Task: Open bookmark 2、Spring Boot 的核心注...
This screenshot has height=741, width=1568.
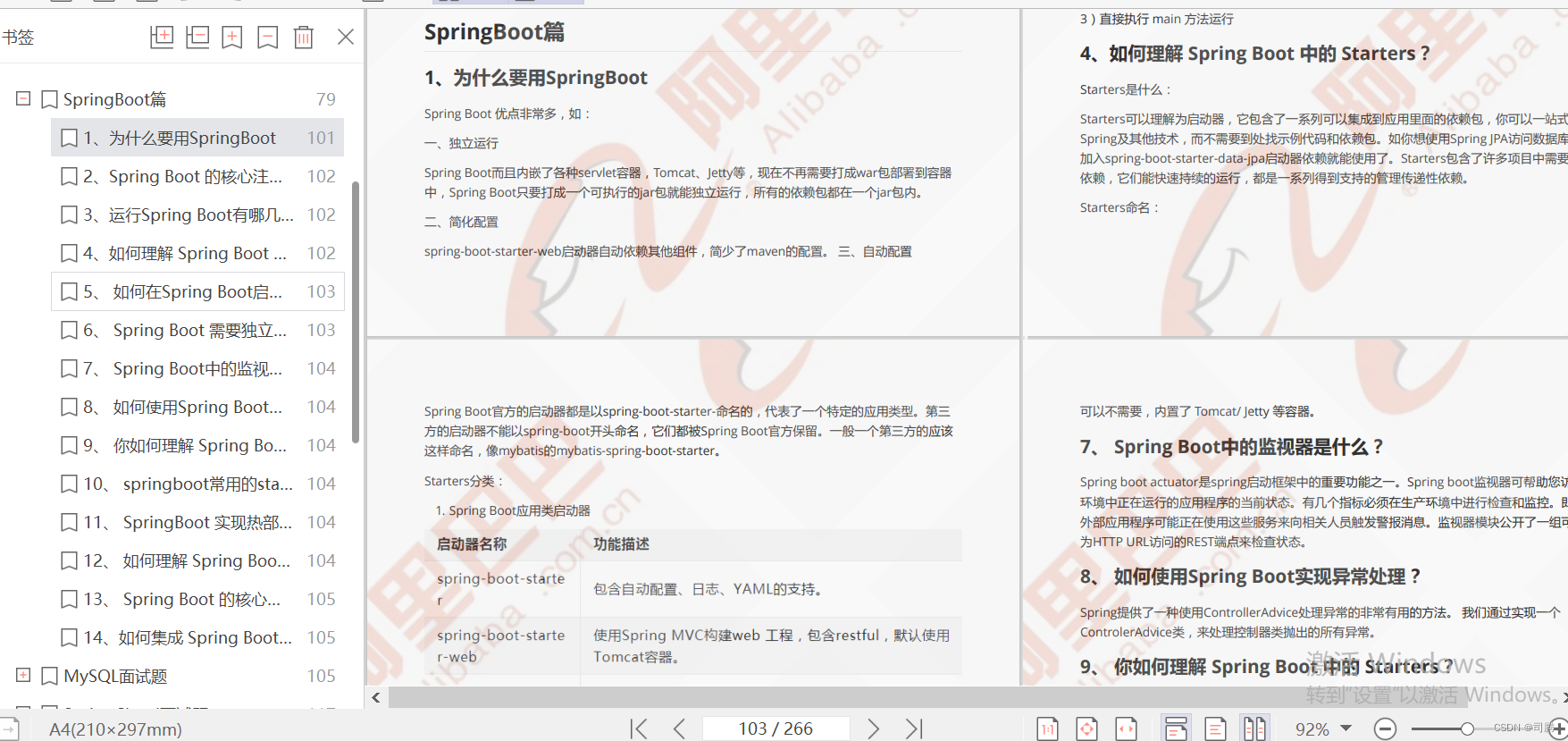Action: pos(197,176)
